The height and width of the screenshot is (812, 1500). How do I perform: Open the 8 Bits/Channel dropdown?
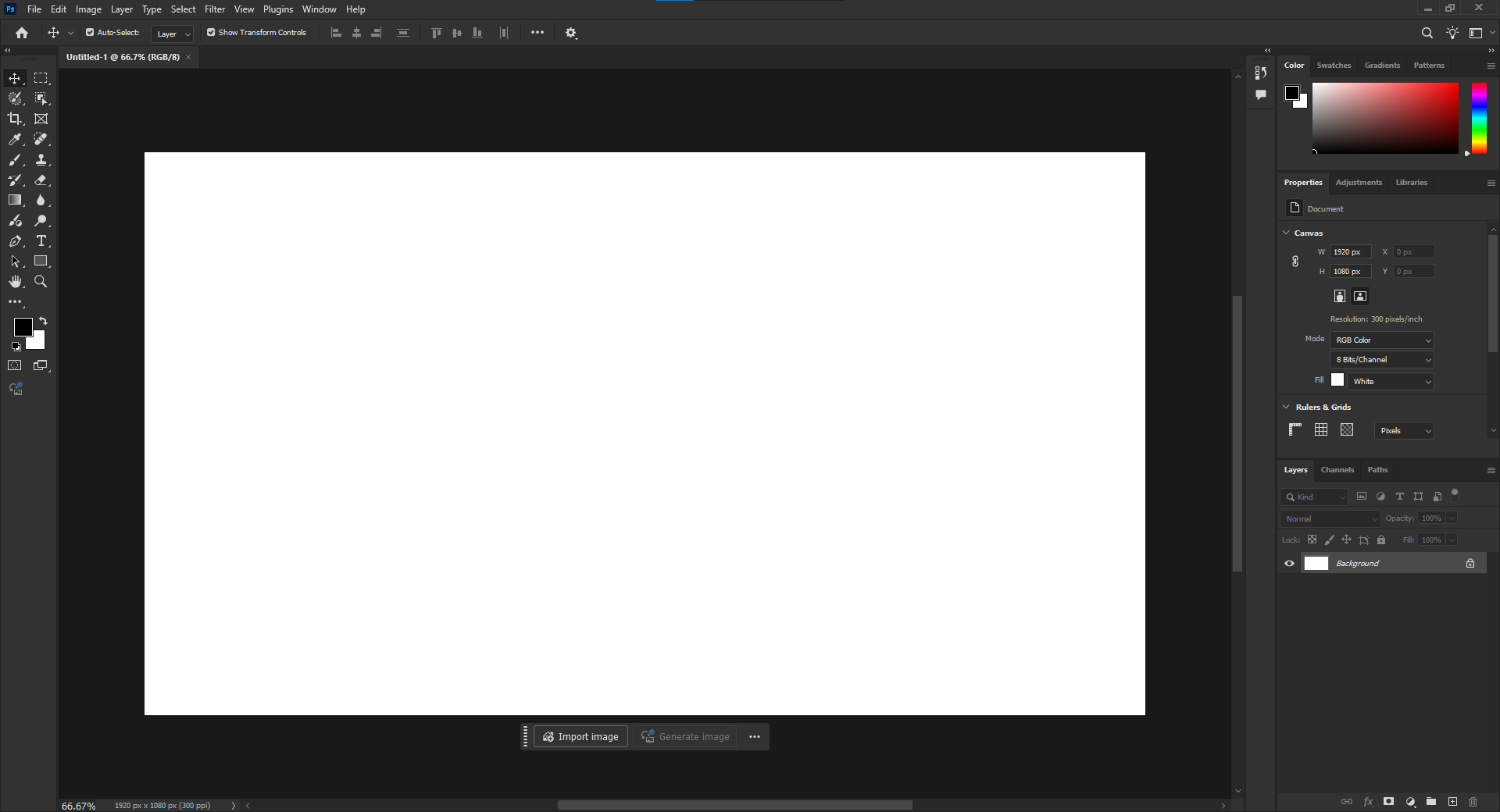[1380, 359]
